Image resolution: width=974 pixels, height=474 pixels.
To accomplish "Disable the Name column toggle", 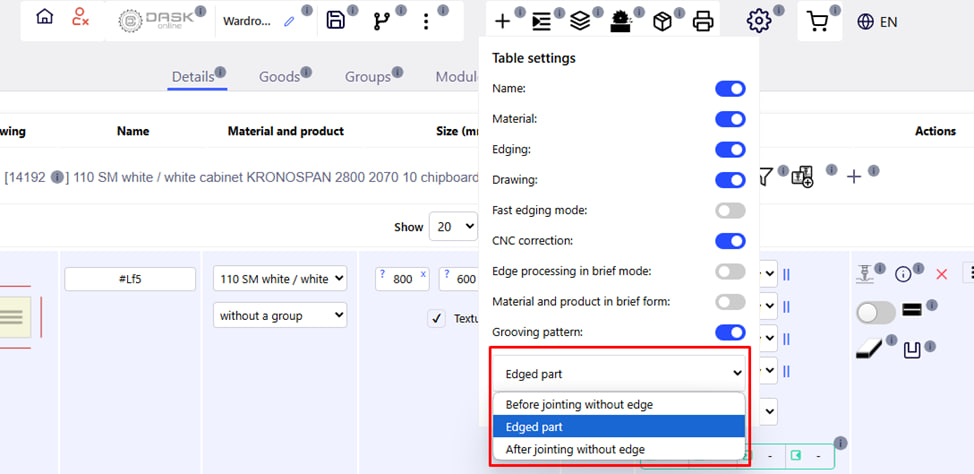I will point(730,89).
